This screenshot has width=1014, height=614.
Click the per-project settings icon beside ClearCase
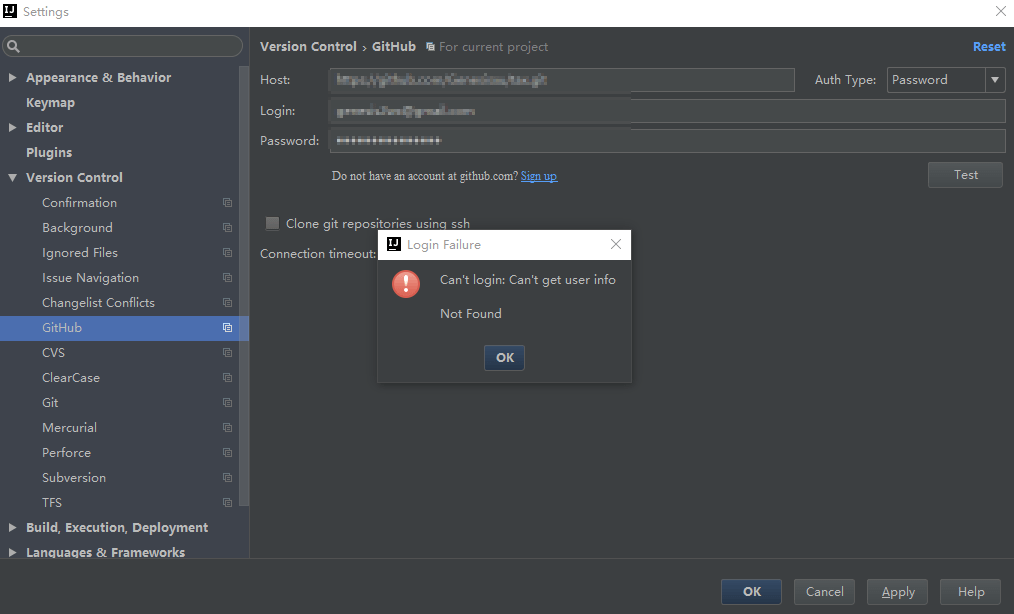click(x=230, y=377)
